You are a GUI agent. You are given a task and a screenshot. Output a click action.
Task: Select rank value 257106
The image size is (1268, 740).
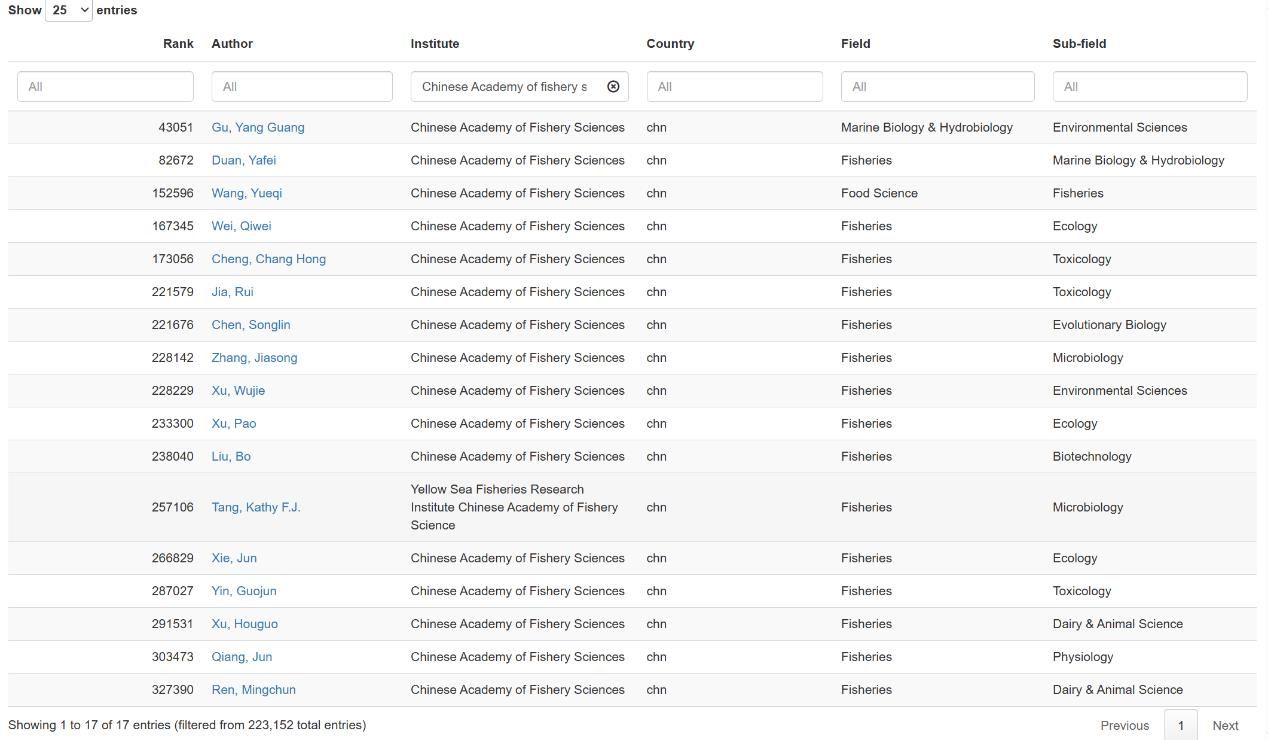click(x=173, y=507)
